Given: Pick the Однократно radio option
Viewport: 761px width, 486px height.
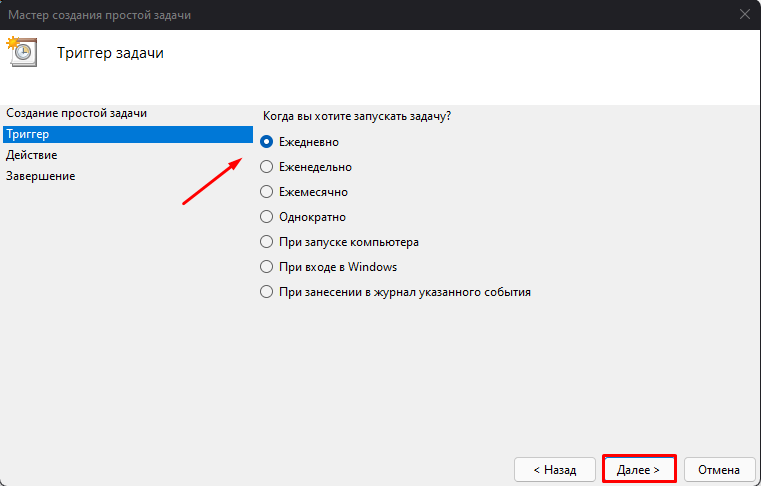Looking at the screenshot, I should 266,217.
